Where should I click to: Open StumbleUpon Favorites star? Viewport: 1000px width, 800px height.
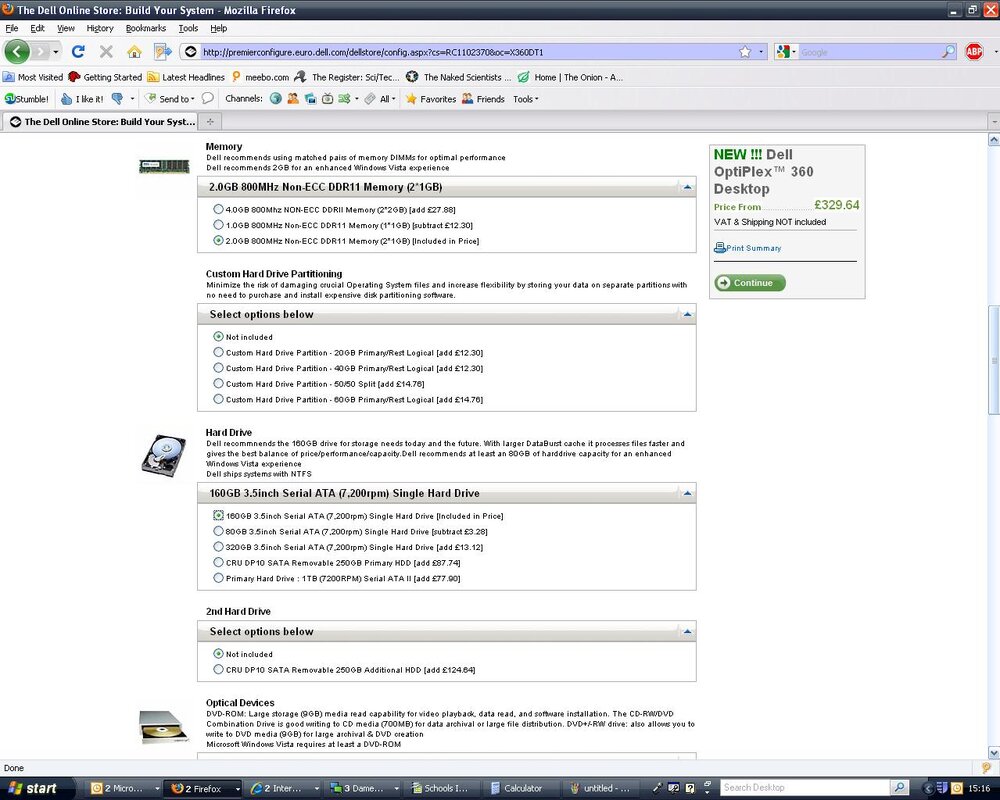(x=430, y=99)
